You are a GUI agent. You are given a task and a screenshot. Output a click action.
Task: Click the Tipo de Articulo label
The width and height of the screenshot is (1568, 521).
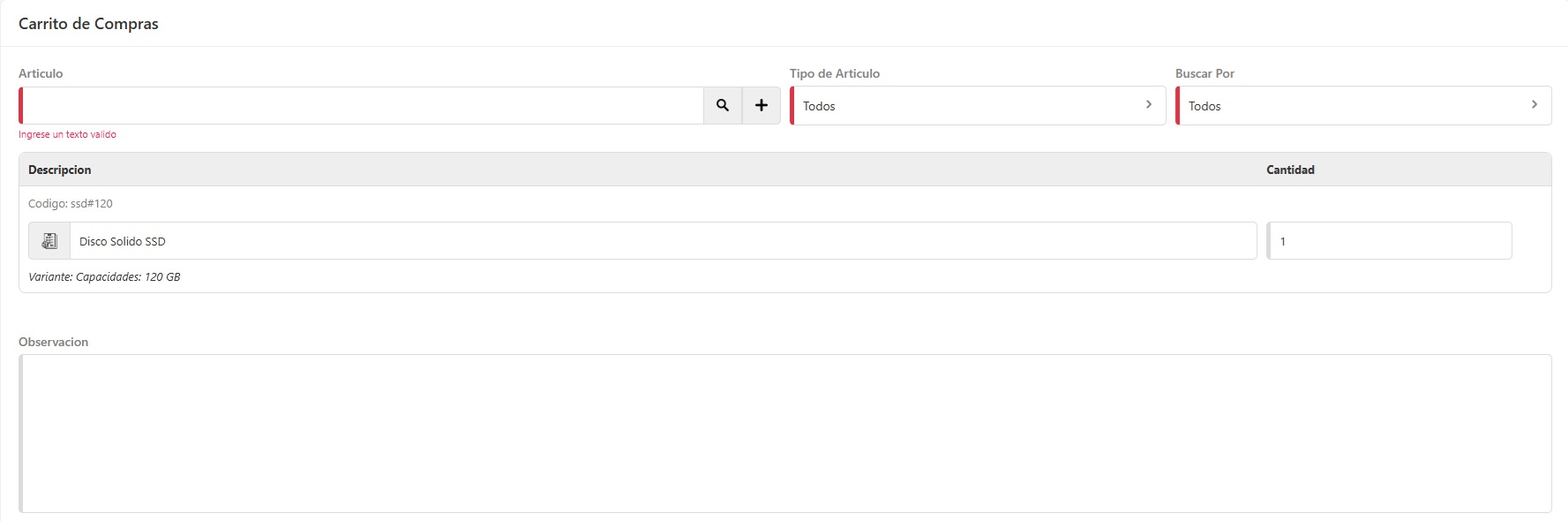(834, 73)
